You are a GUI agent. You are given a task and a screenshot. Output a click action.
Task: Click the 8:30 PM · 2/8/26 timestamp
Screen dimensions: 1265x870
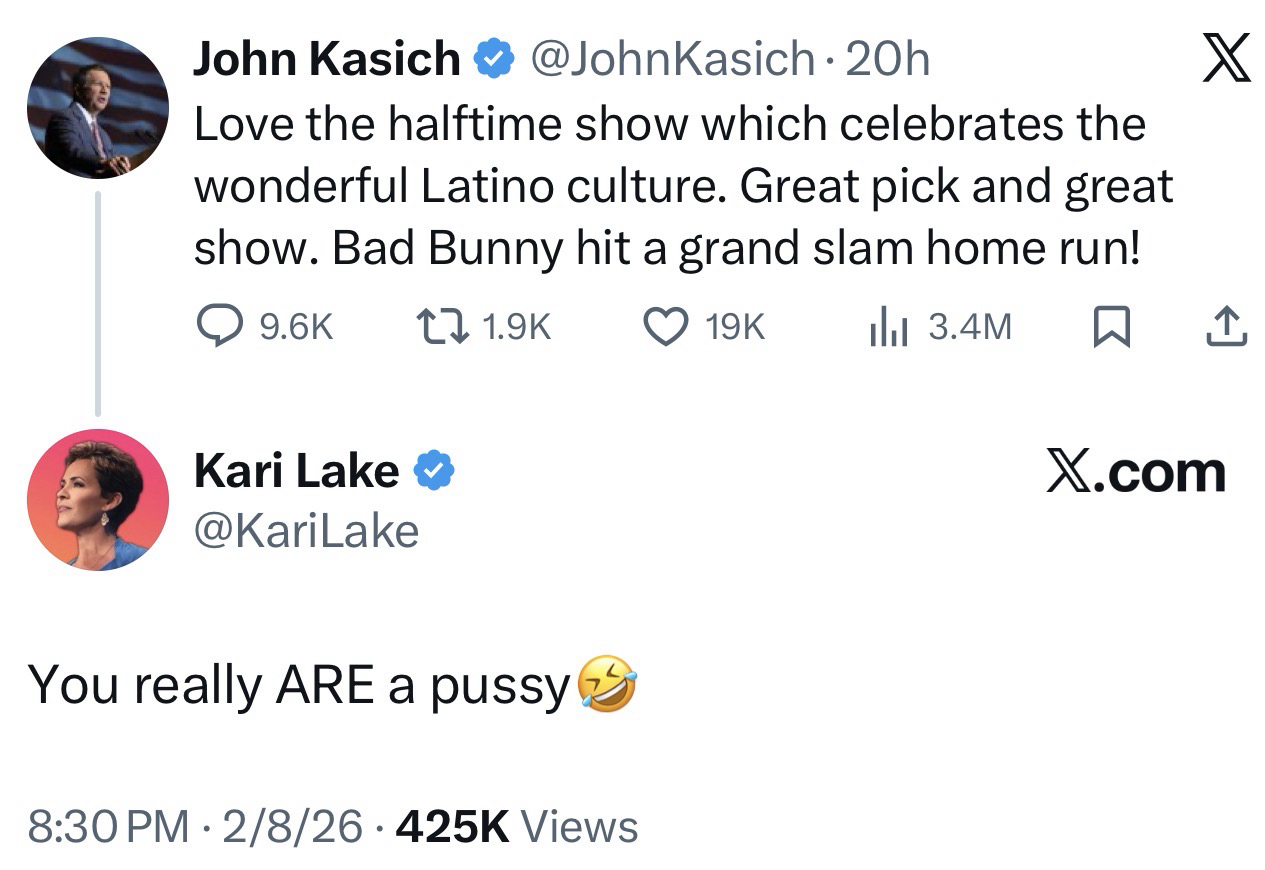tap(195, 827)
